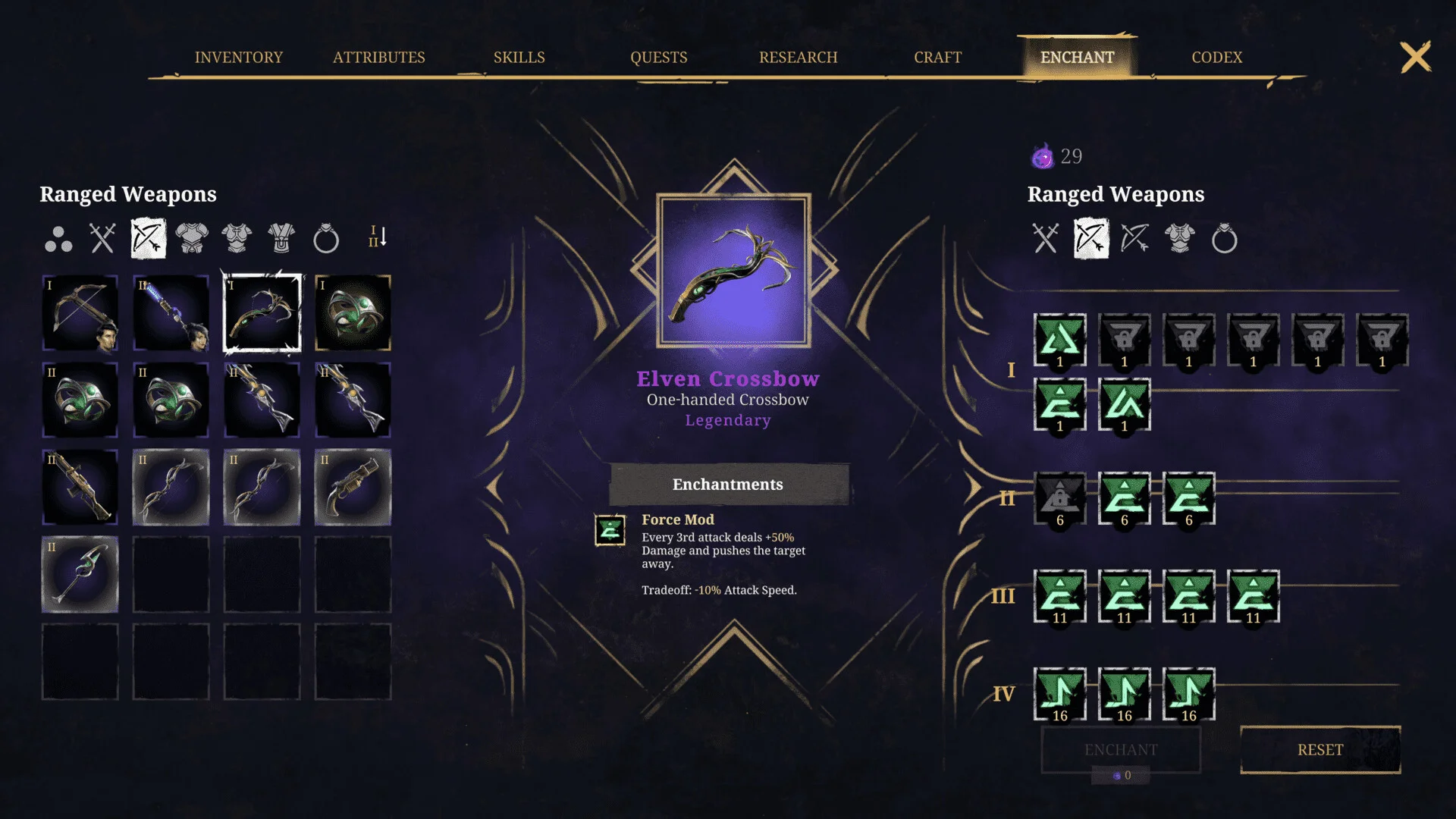
Task: Select the tier I crossbow with character portrait
Action: point(80,313)
